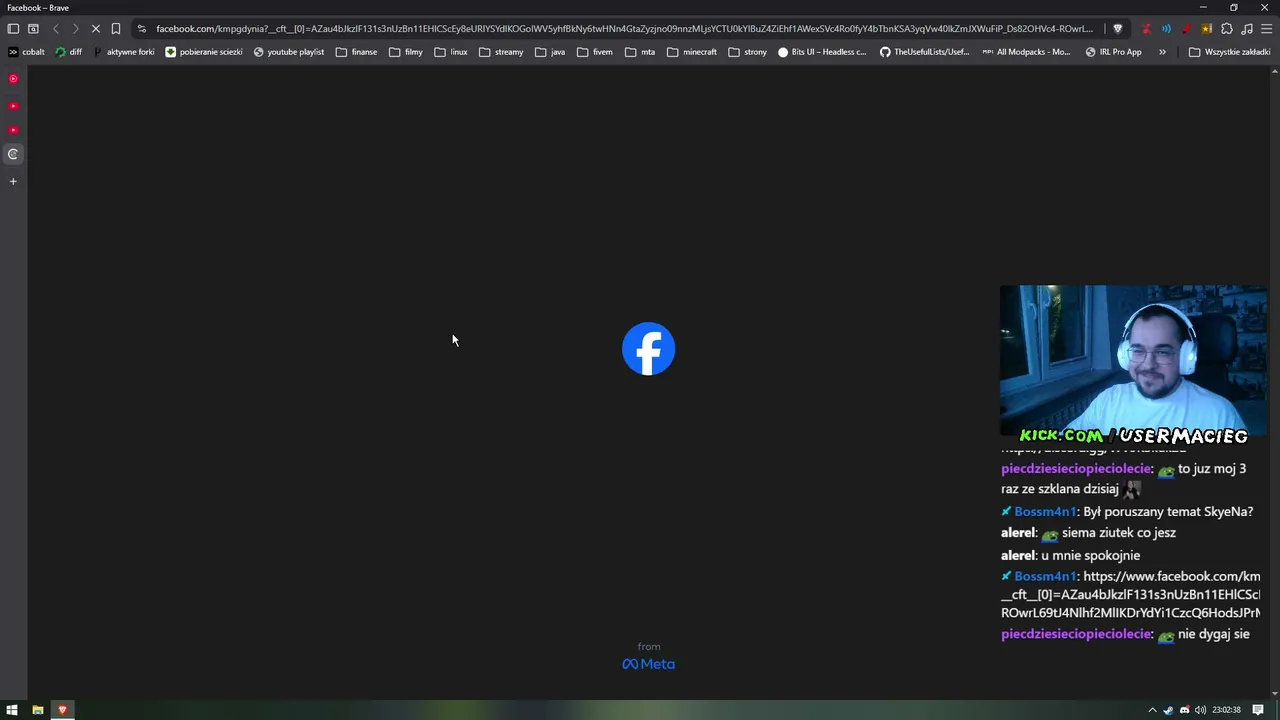This screenshot has width=1280, height=720.
Task: Expand the linux bookmark folder
Action: [451, 52]
